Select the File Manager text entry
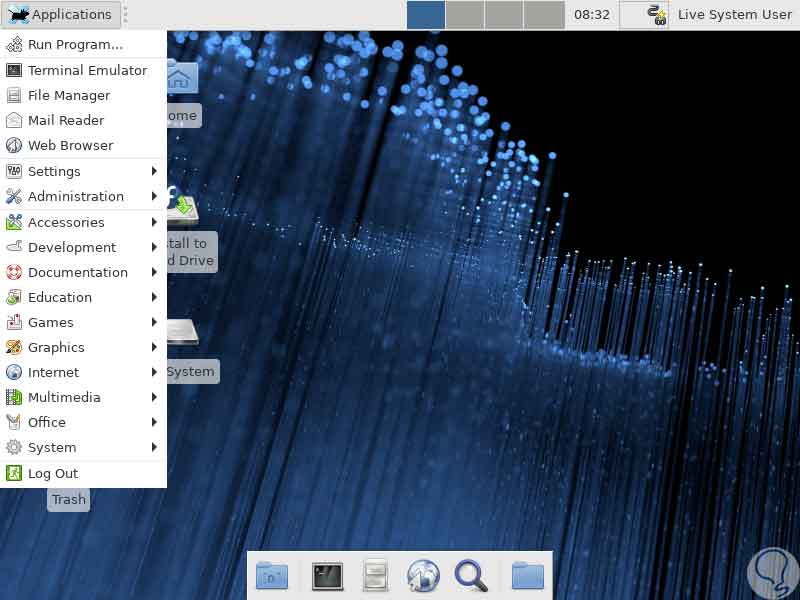The width and height of the screenshot is (800, 600). [x=69, y=96]
